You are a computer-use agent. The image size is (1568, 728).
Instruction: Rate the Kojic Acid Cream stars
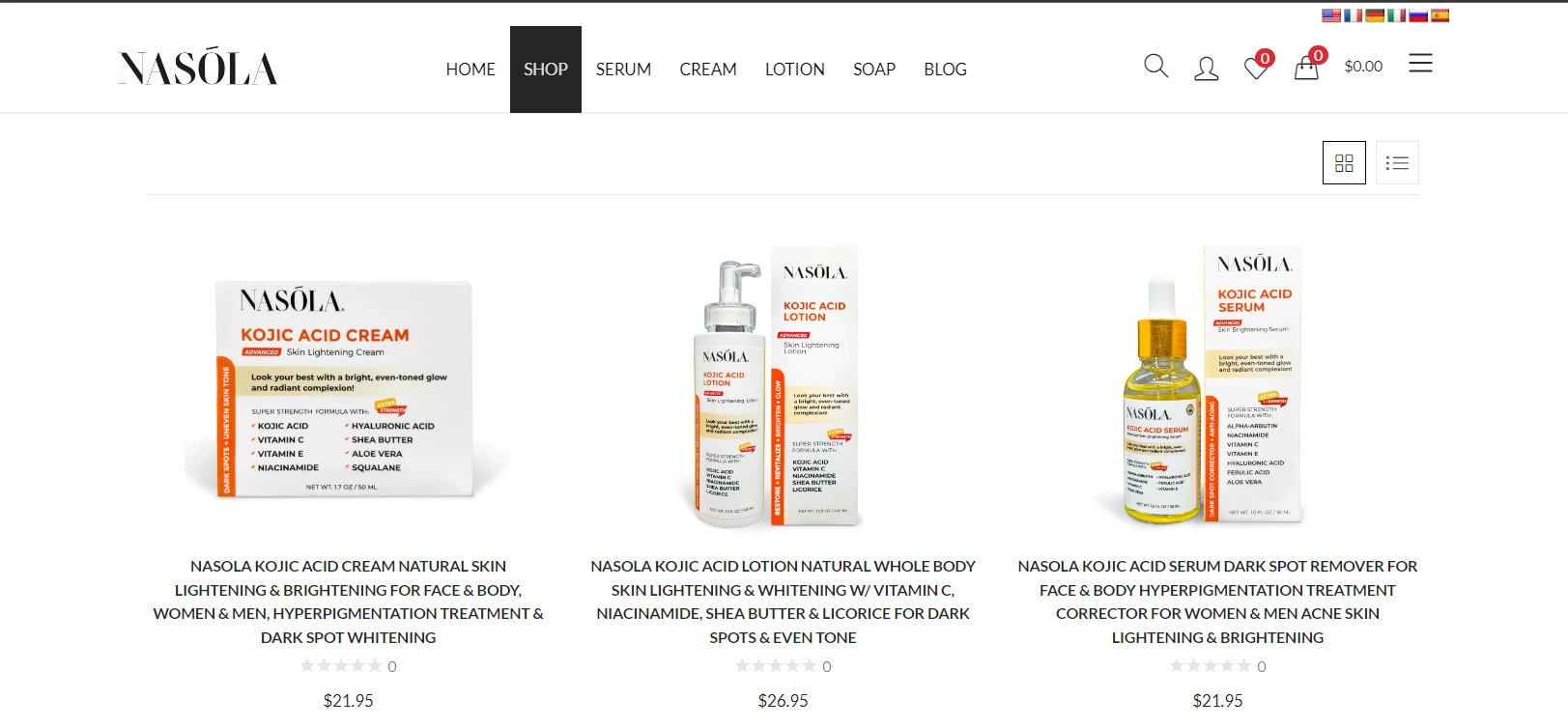point(340,666)
